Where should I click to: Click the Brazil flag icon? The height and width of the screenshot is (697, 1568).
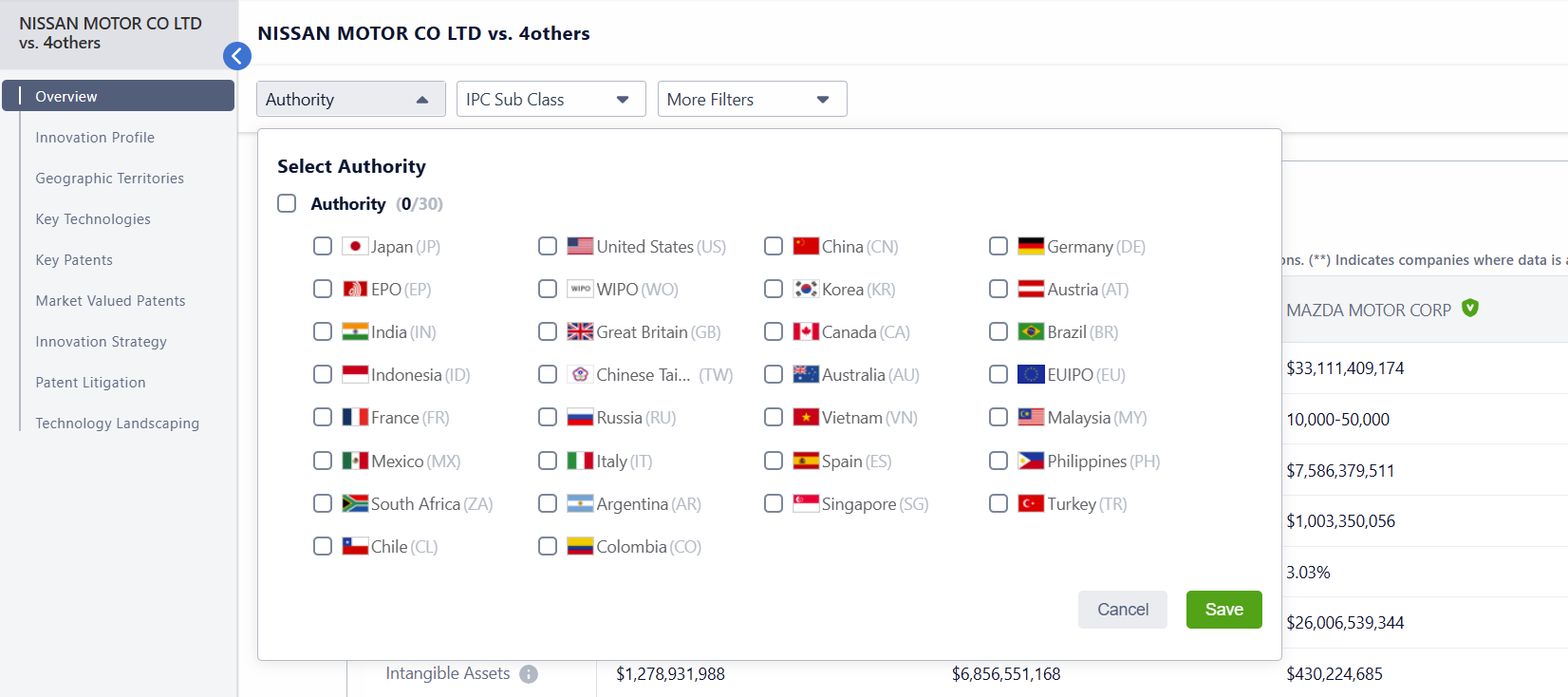[x=1031, y=331]
